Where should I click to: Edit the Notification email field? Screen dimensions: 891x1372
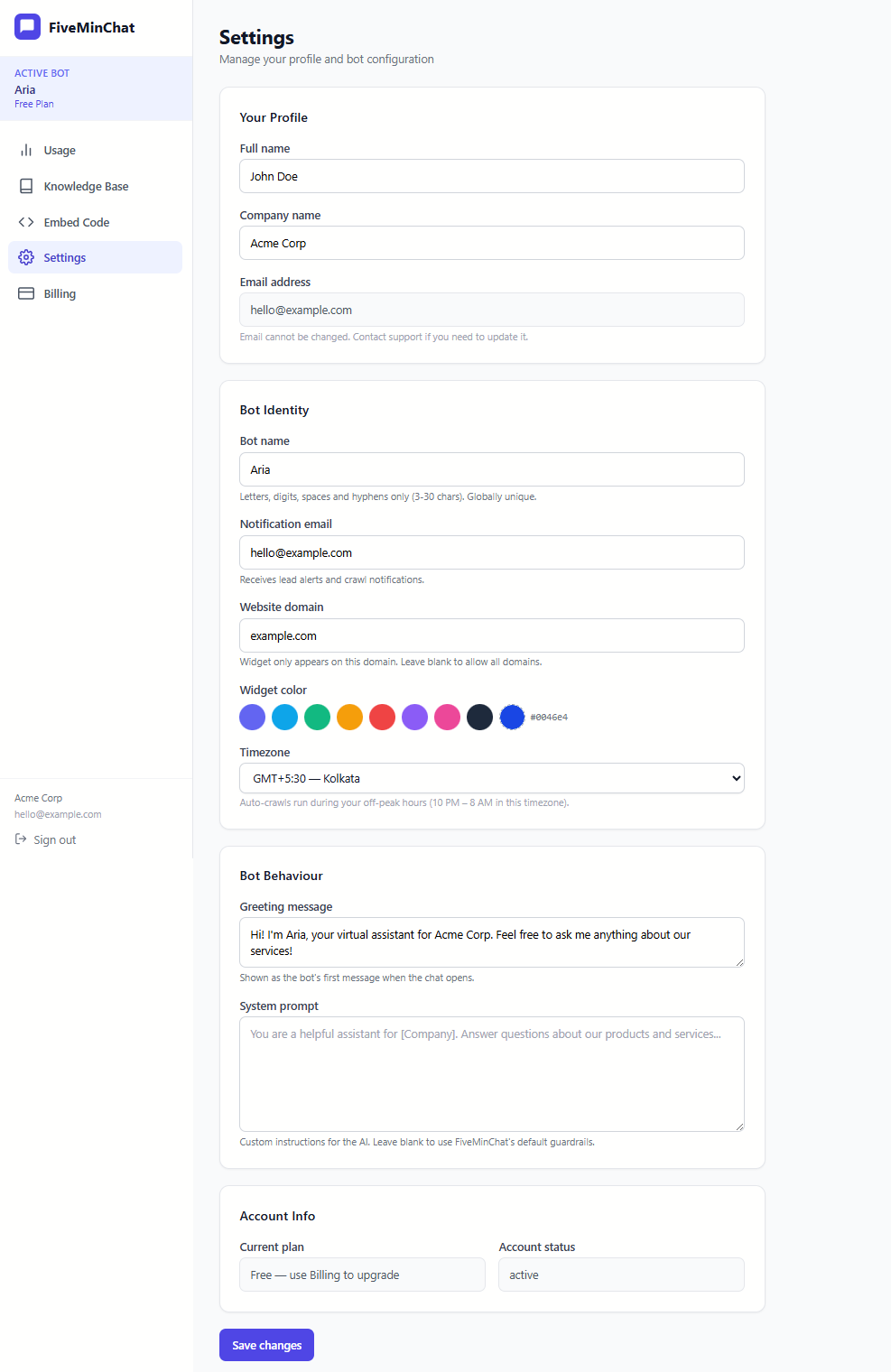point(492,552)
